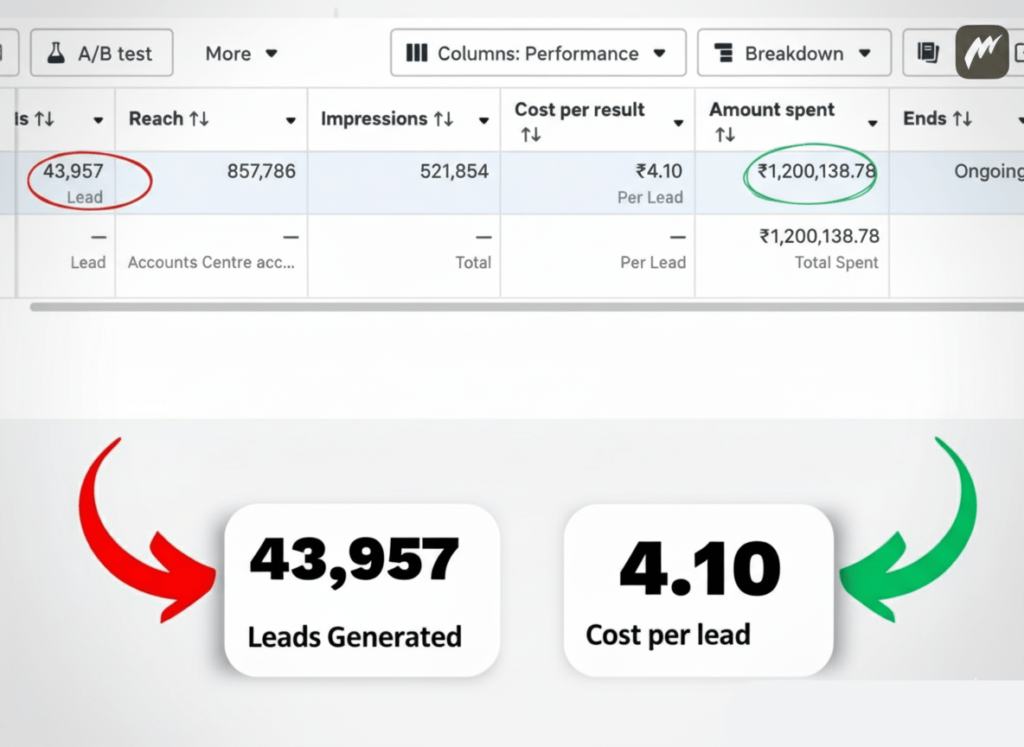The height and width of the screenshot is (747, 1024).
Task: Sort by Reach using its sort arrows
Action: click(198, 119)
